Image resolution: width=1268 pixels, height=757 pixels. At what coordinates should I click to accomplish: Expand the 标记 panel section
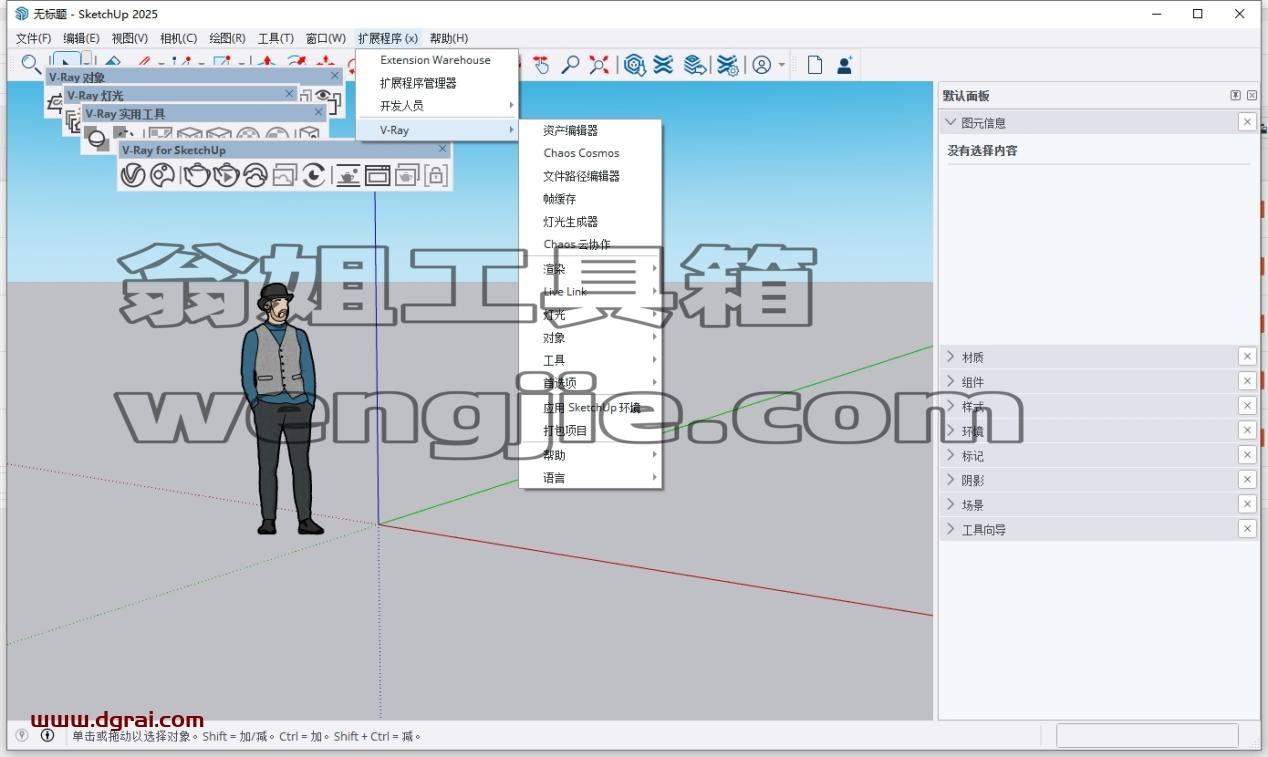click(x=951, y=455)
